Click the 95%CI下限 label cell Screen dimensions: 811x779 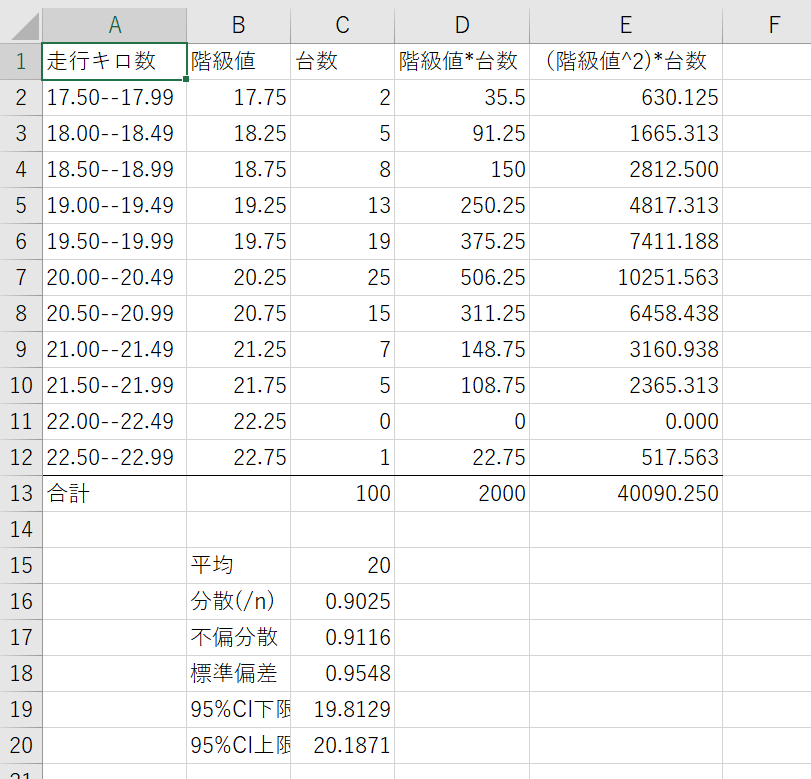click(238, 710)
